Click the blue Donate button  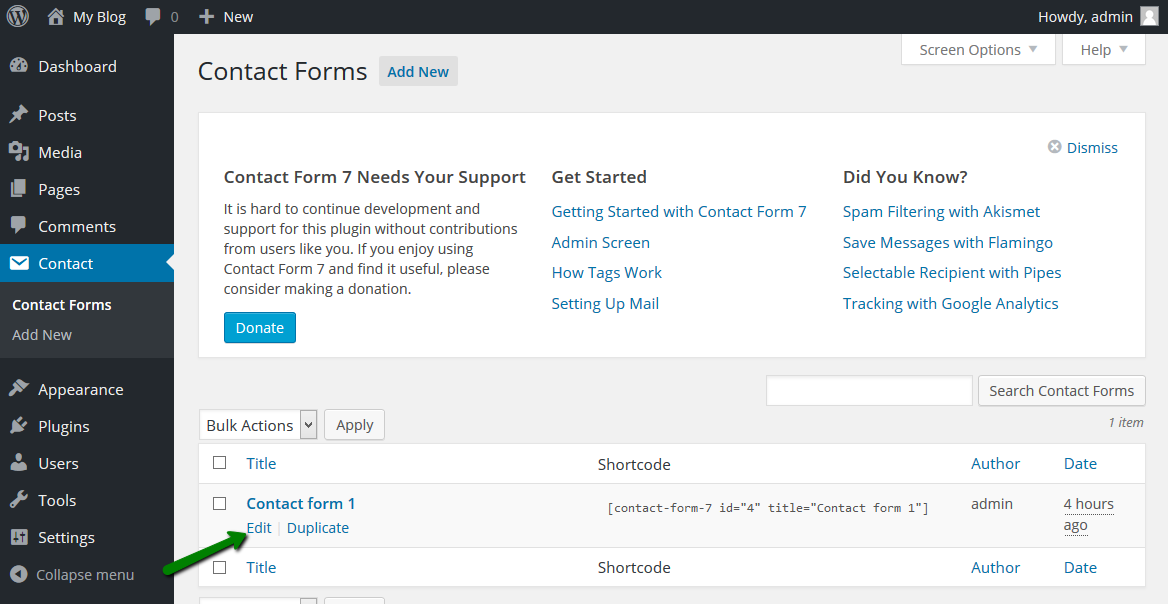tap(260, 328)
